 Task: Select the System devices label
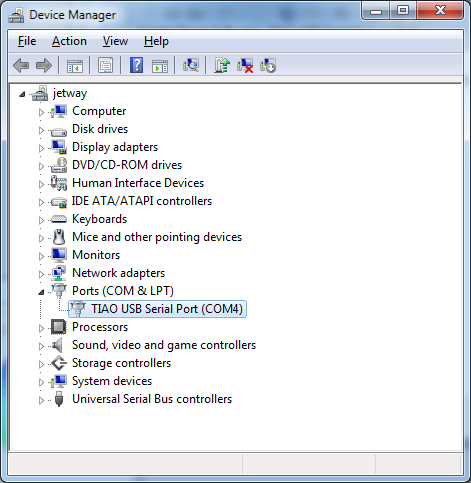112,381
